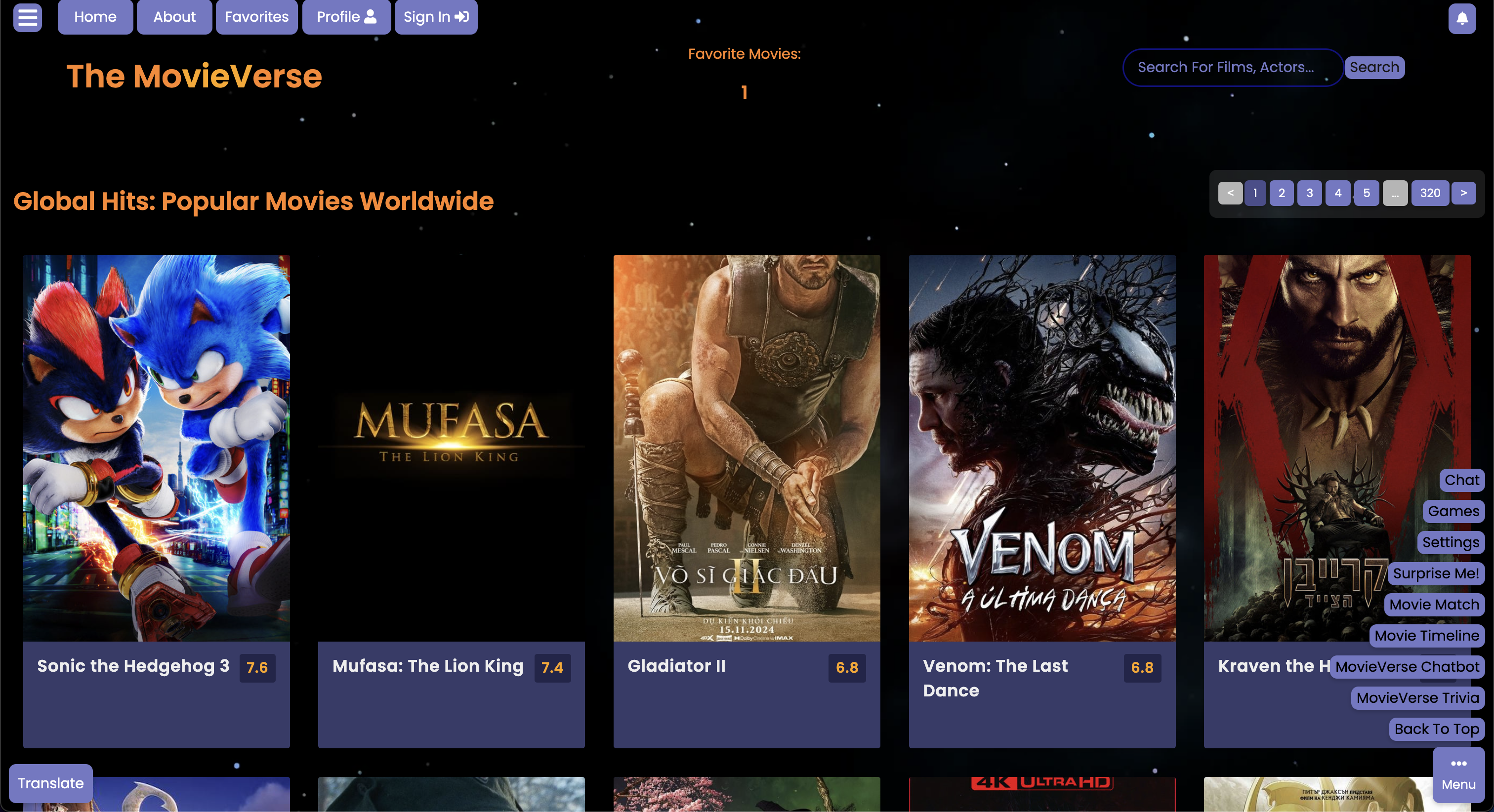1494x812 pixels.
Task: Open the hamburger side menu
Action: pyautogui.click(x=27, y=17)
